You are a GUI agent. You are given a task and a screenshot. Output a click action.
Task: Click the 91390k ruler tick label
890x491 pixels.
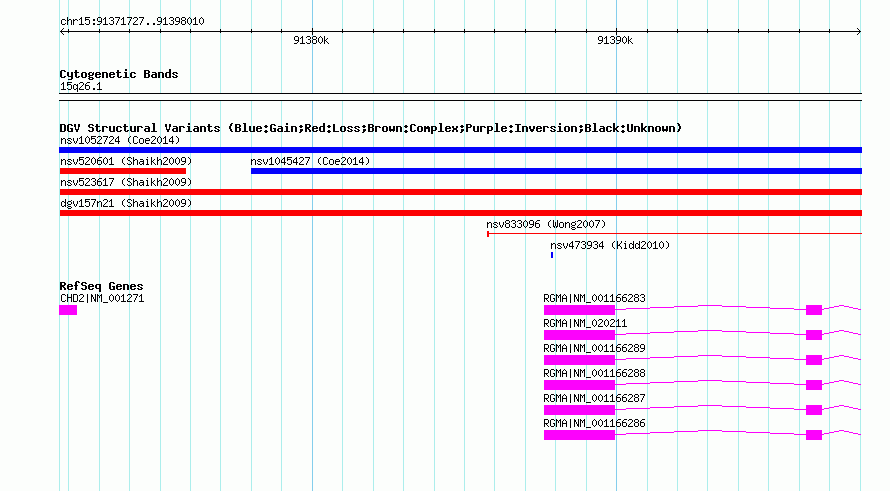pos(615,40)
